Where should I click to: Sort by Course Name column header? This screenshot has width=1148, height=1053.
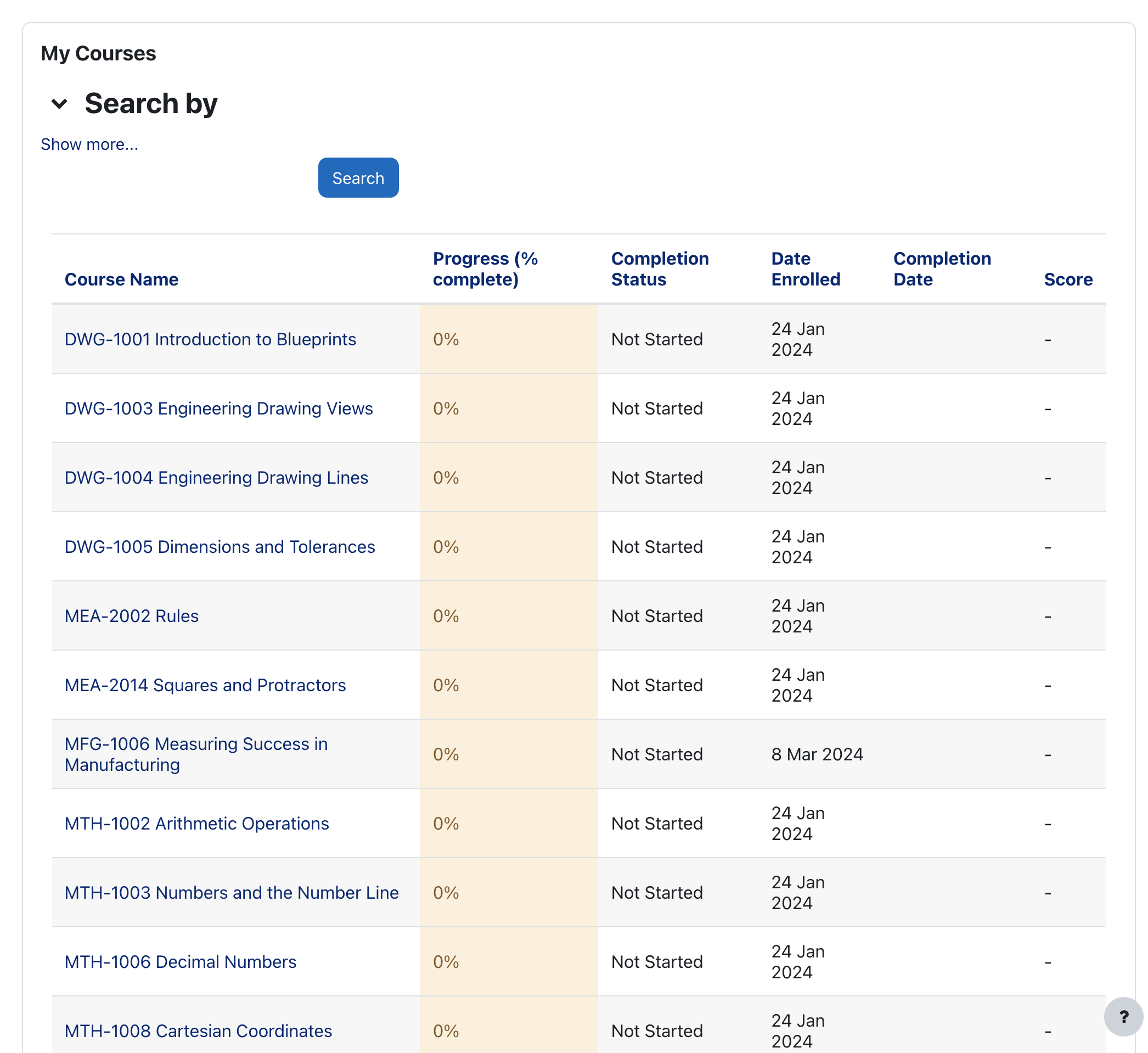click(121, 279)
